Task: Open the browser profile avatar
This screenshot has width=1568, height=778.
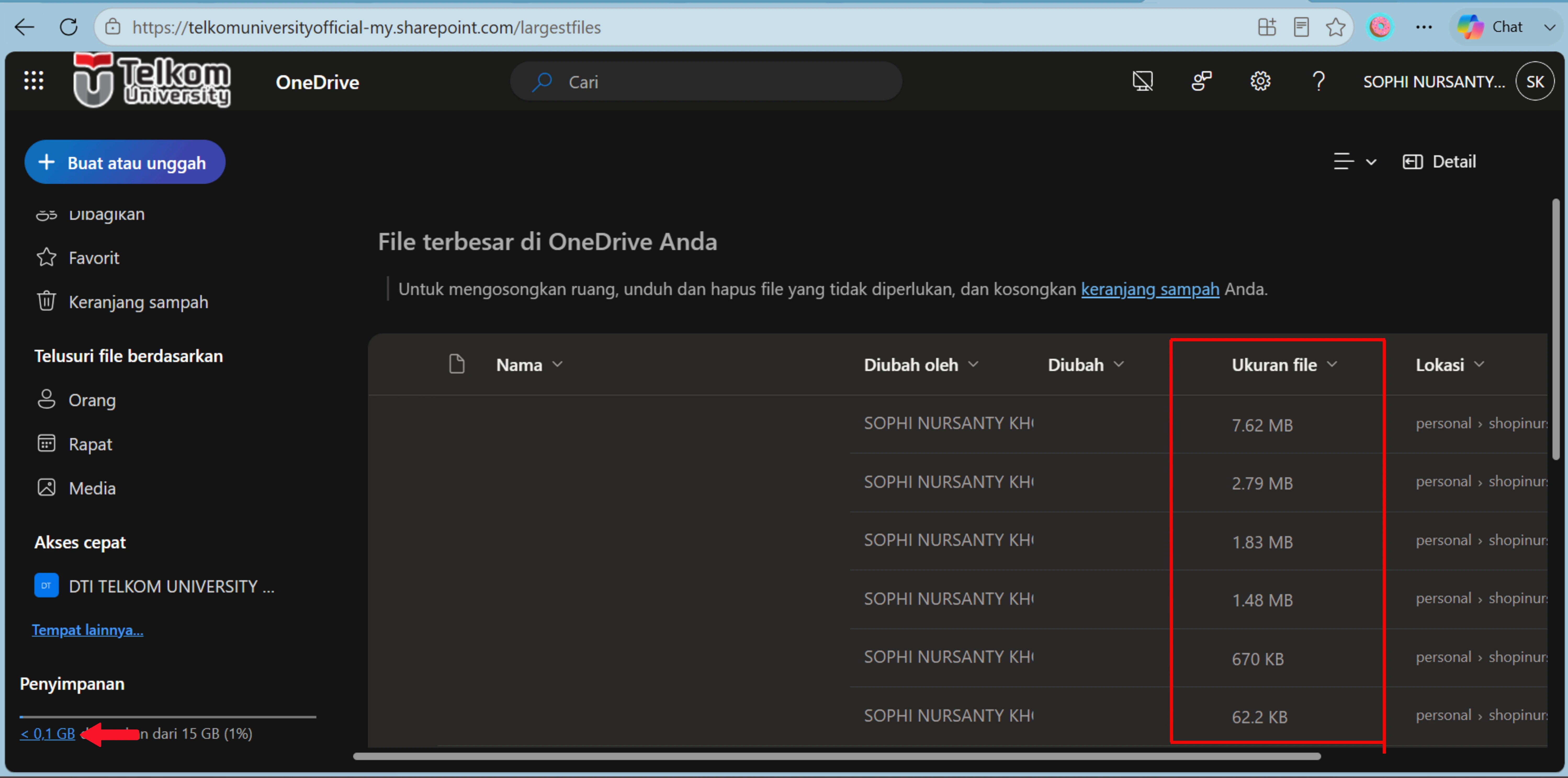Action: click(x=1380, y=27)
